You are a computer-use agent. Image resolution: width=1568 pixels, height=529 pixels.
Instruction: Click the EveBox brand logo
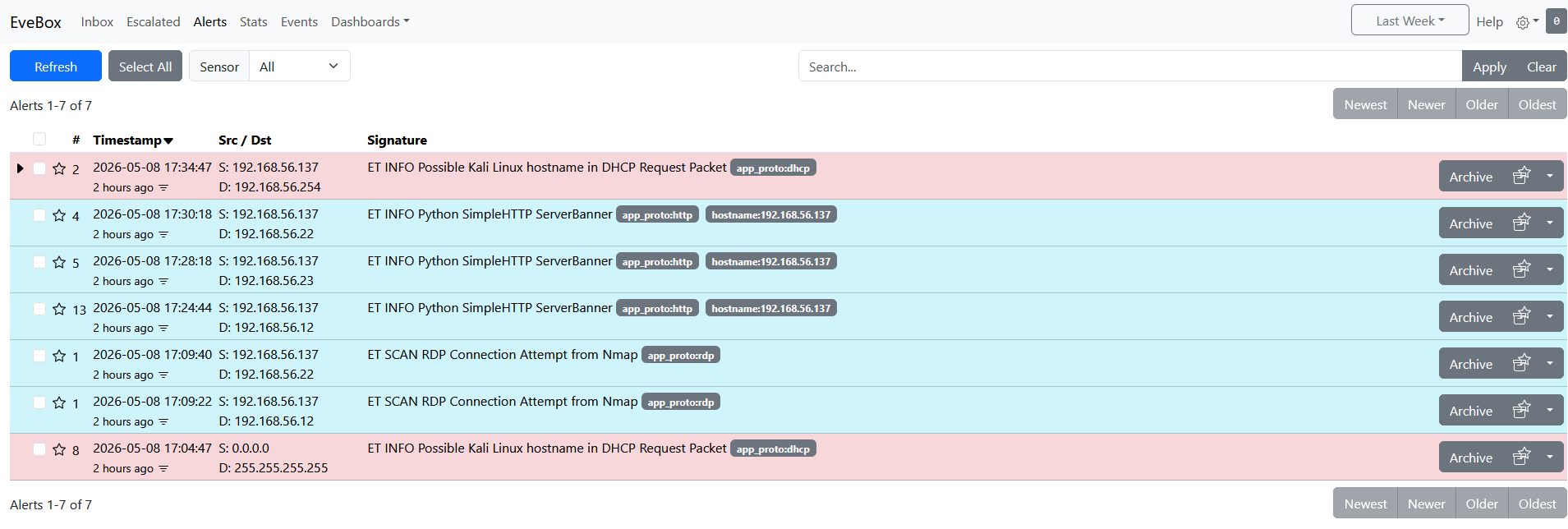pyautogui.click(x=35, y=22)
